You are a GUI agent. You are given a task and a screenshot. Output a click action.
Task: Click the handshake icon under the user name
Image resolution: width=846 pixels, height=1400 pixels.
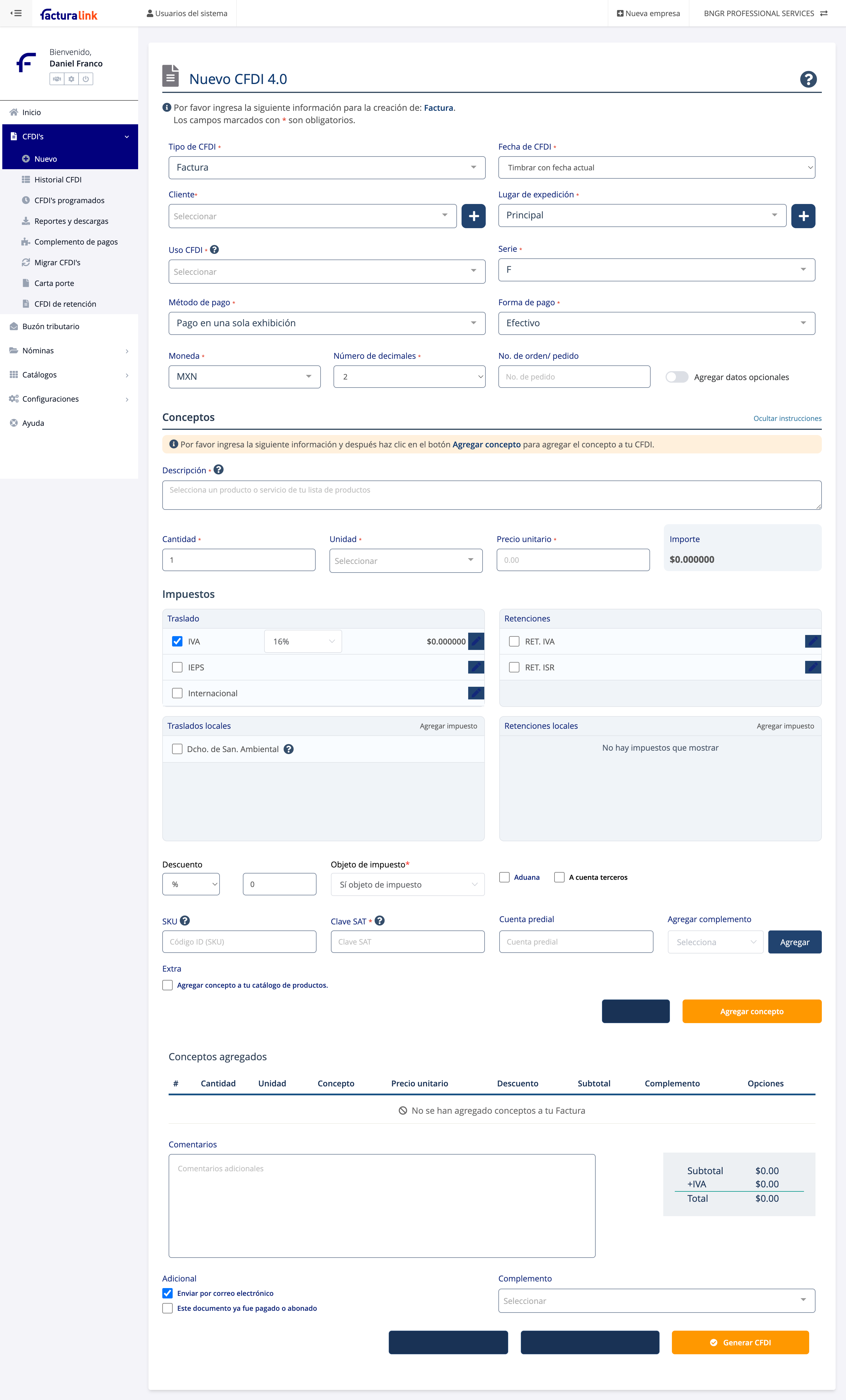57,79
